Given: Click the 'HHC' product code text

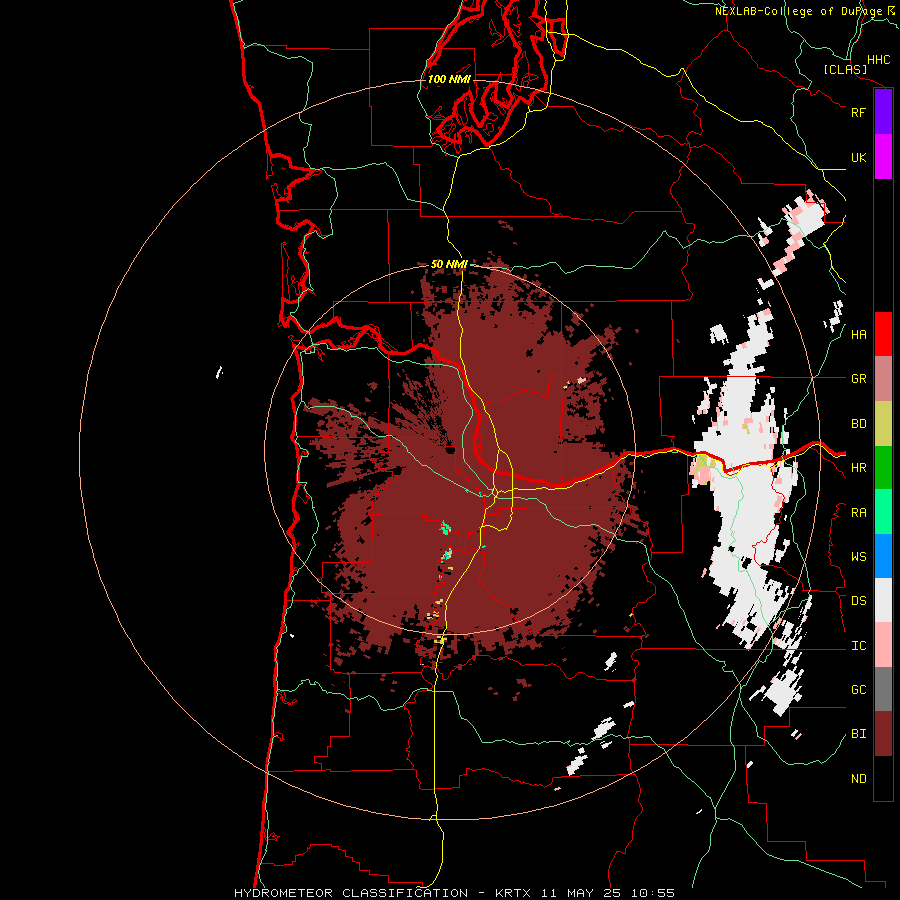Looking at the screenshot, I should (878, 60).
